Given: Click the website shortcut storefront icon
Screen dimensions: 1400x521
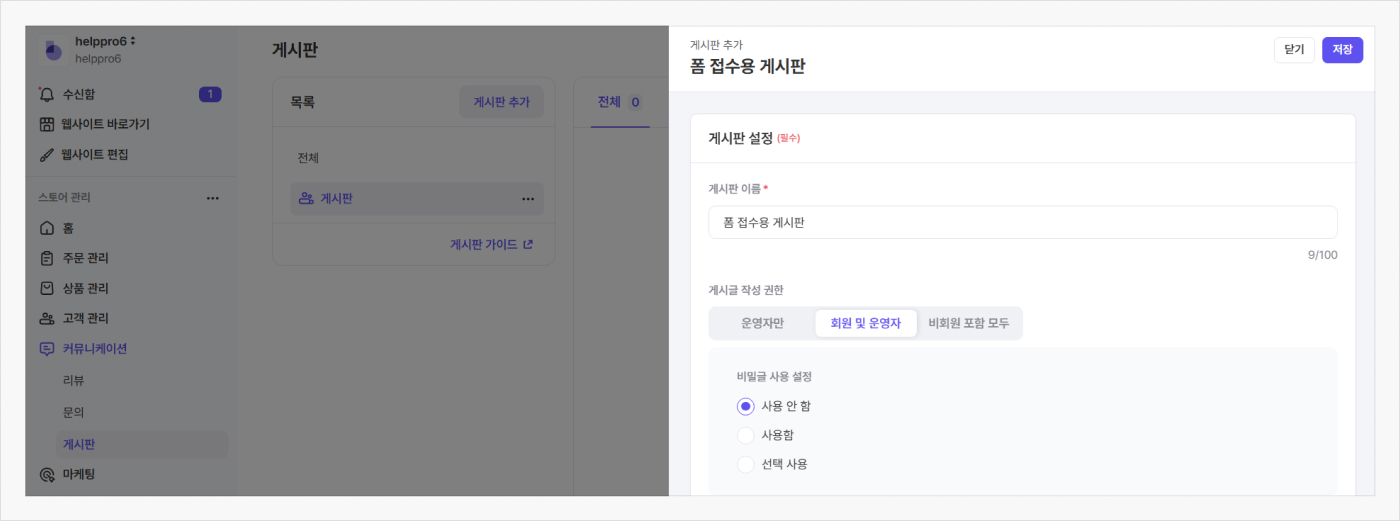Looking at the screenshot, I should pos(46,124).
